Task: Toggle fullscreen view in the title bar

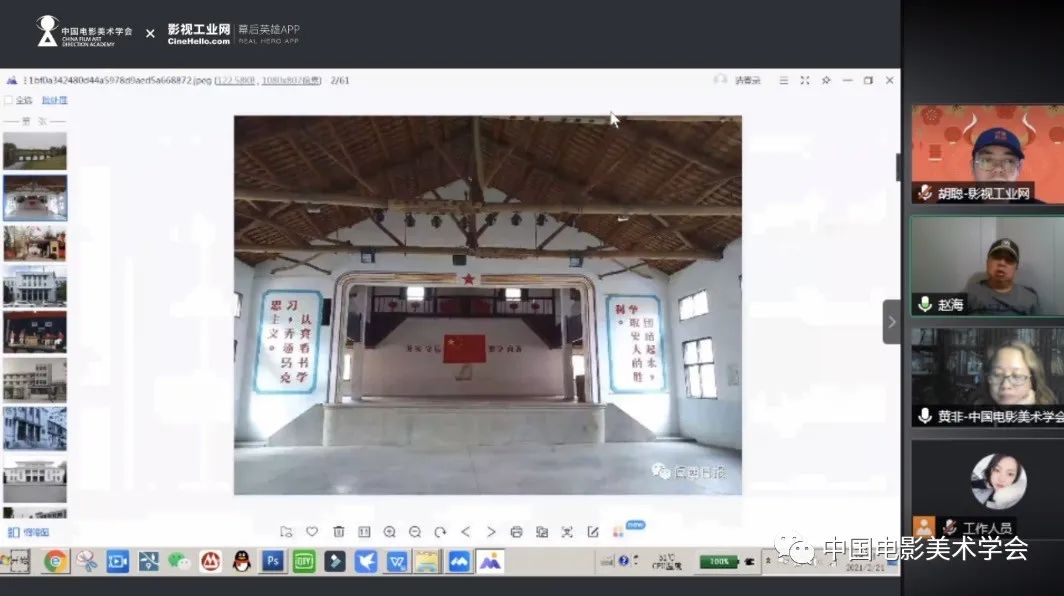Action: point(805,80)
